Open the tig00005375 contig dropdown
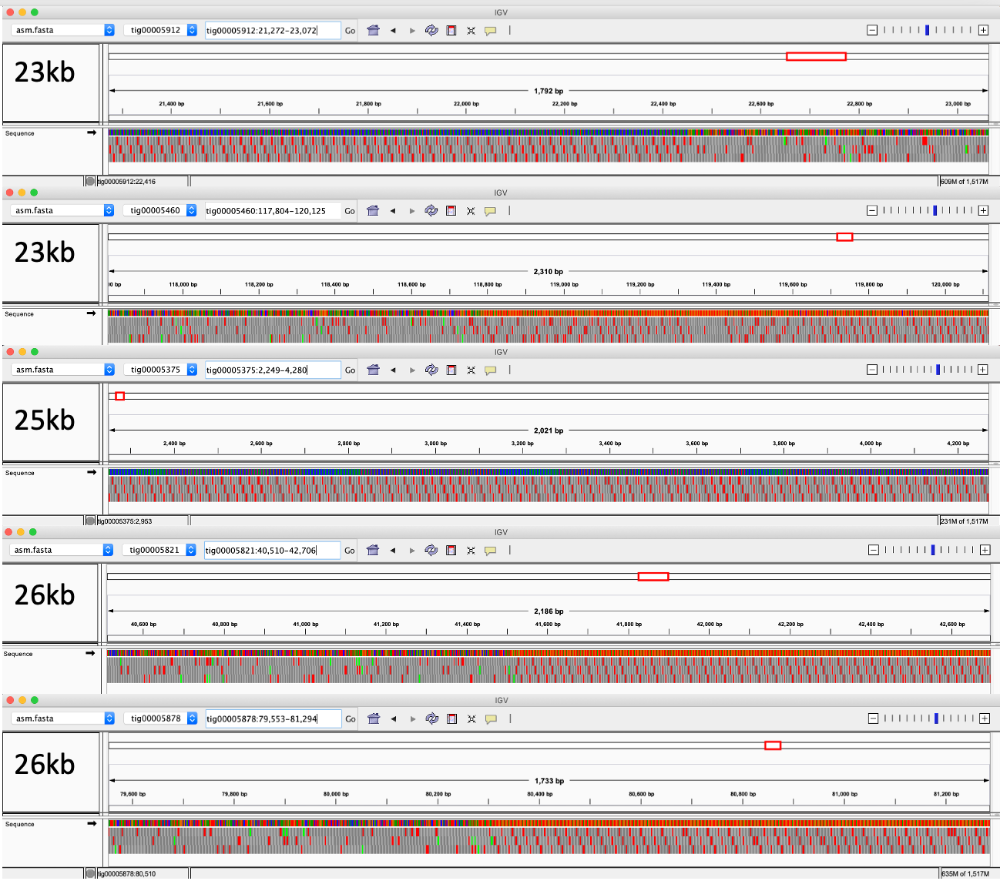The image size is (1000, 881). pyautogui.click(x=160, y=369)
